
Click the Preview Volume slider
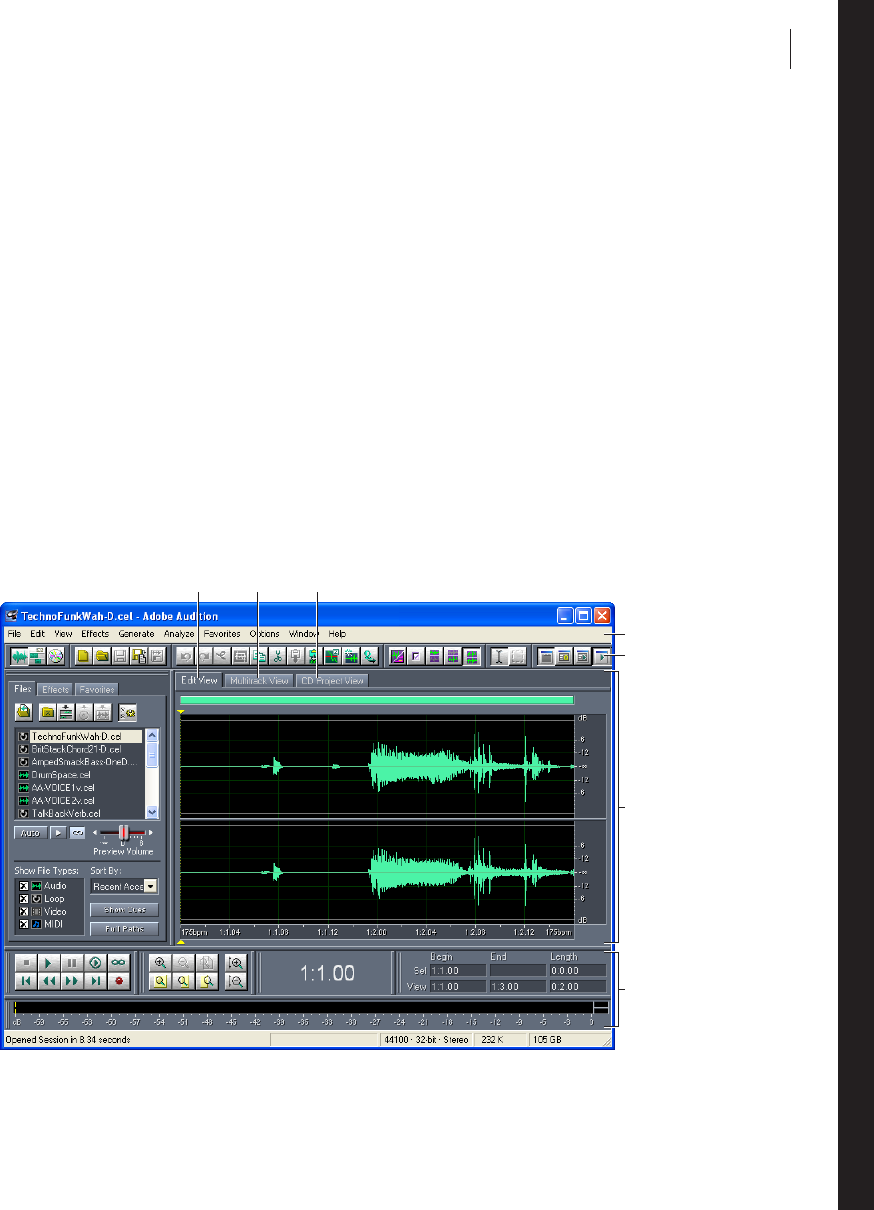pos(123,832)
